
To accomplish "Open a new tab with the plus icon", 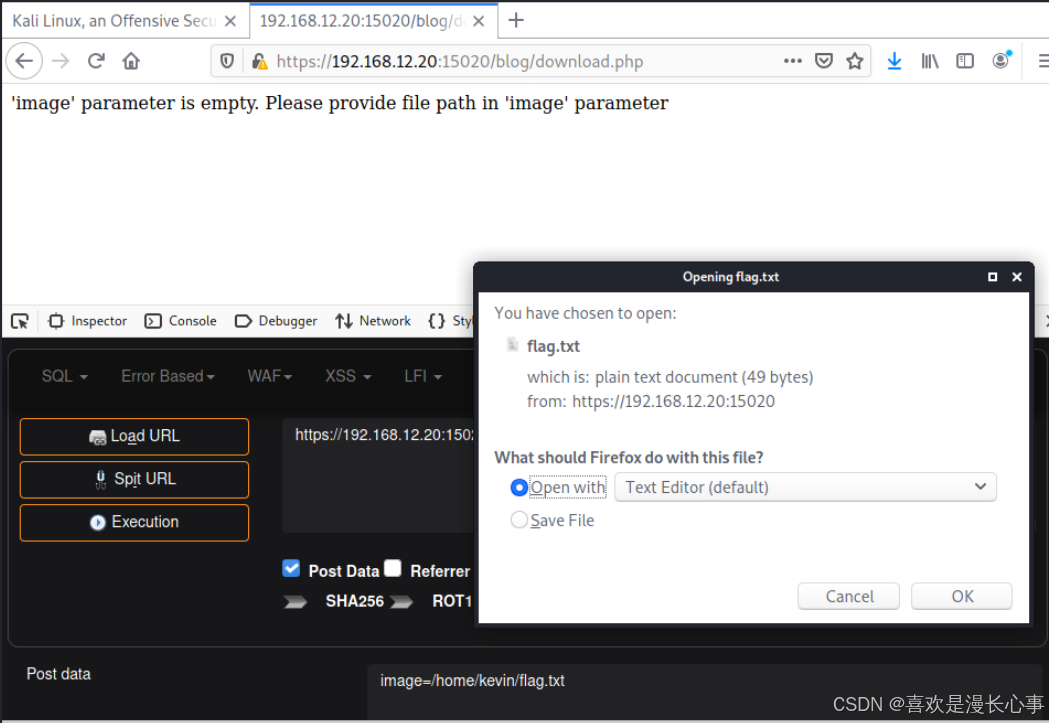I will [x=516, y=20].
